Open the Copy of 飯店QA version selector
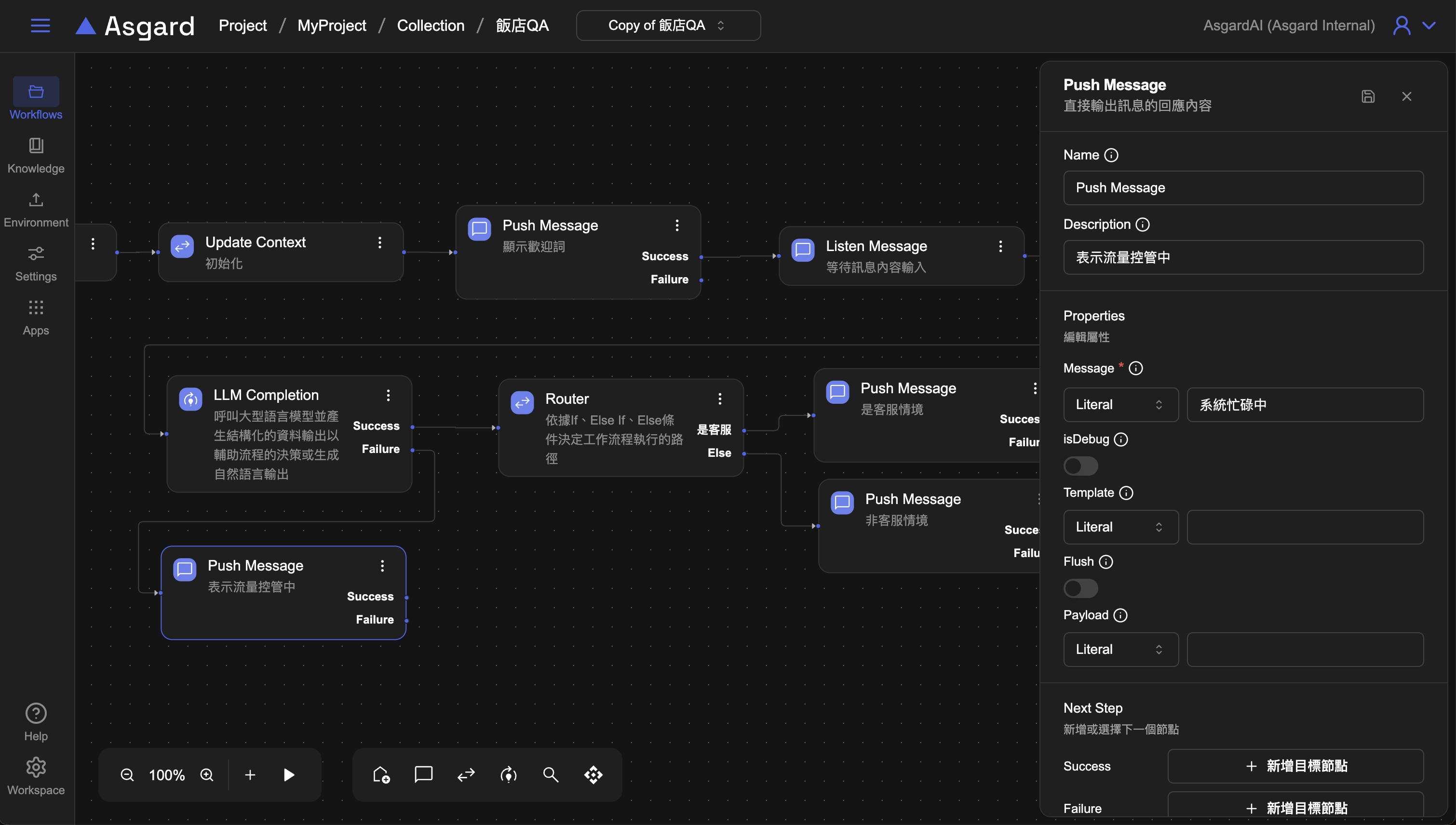 [x=668, y=26]
